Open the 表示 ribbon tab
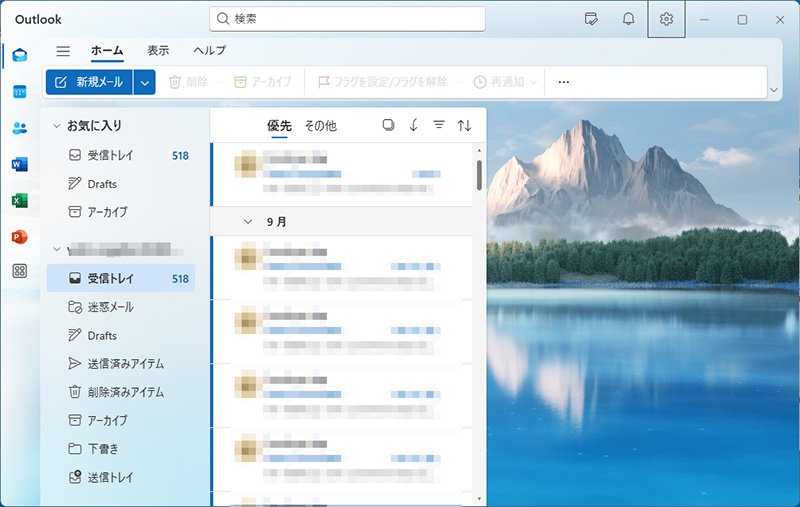Image resolution: width=800 pixels, height=507 pixels. (158, 51)
